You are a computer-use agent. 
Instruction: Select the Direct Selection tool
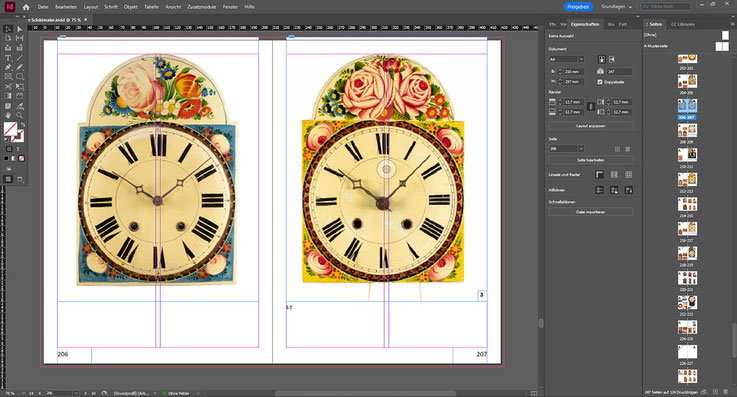point(19,29)
